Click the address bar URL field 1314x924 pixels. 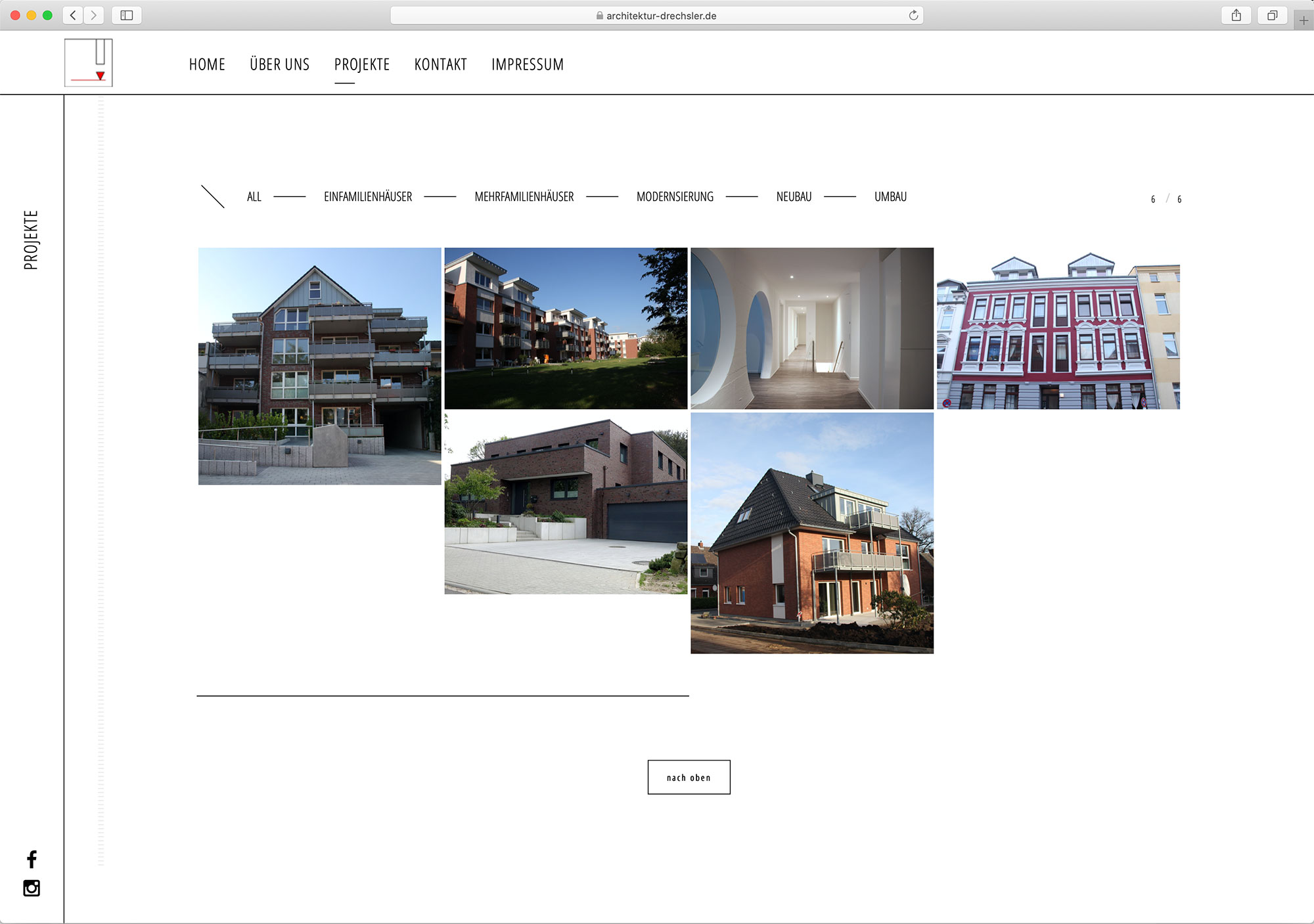coord(657,15)
